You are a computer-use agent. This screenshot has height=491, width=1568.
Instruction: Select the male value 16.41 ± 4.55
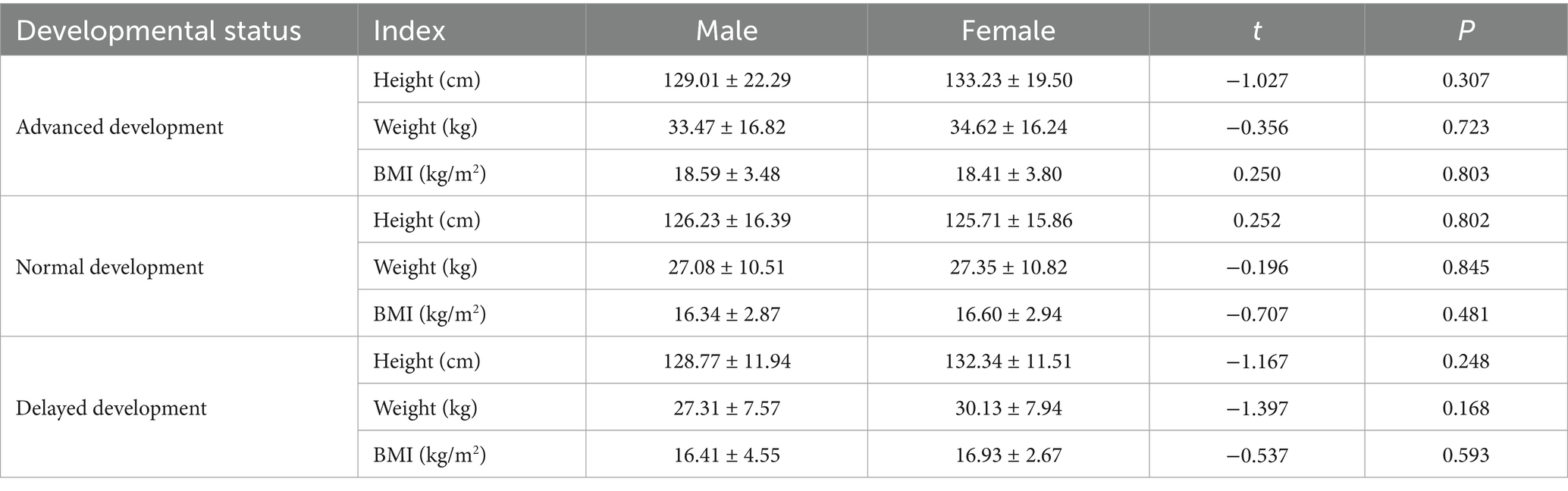(726, 455)
